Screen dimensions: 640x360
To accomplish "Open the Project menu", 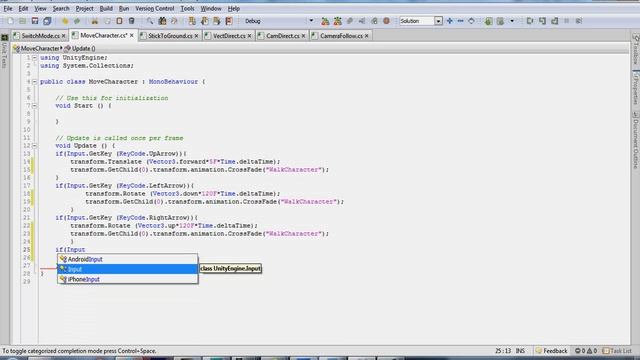I will tap(84, 8).
